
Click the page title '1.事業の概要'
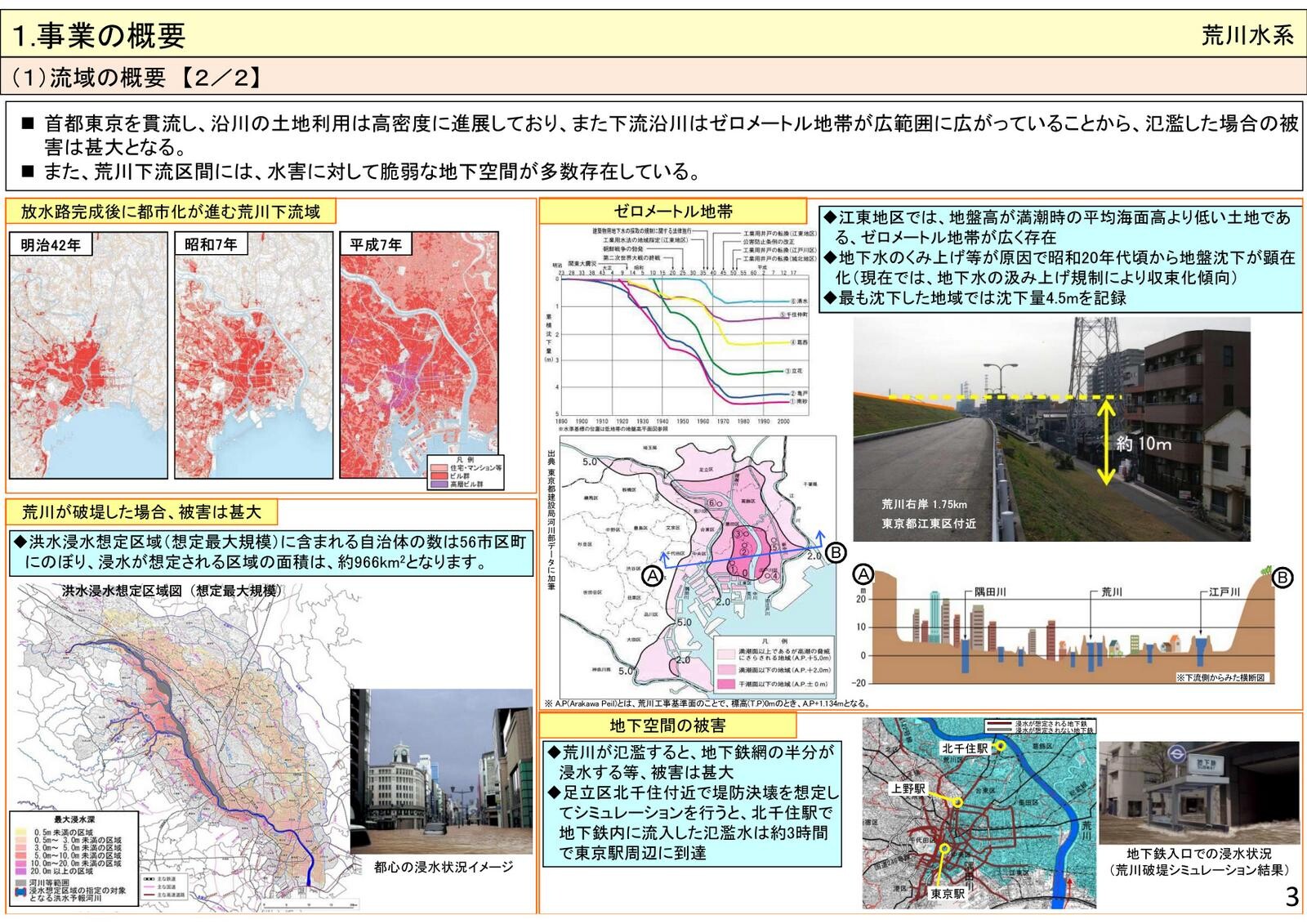[x=100, y=35]
